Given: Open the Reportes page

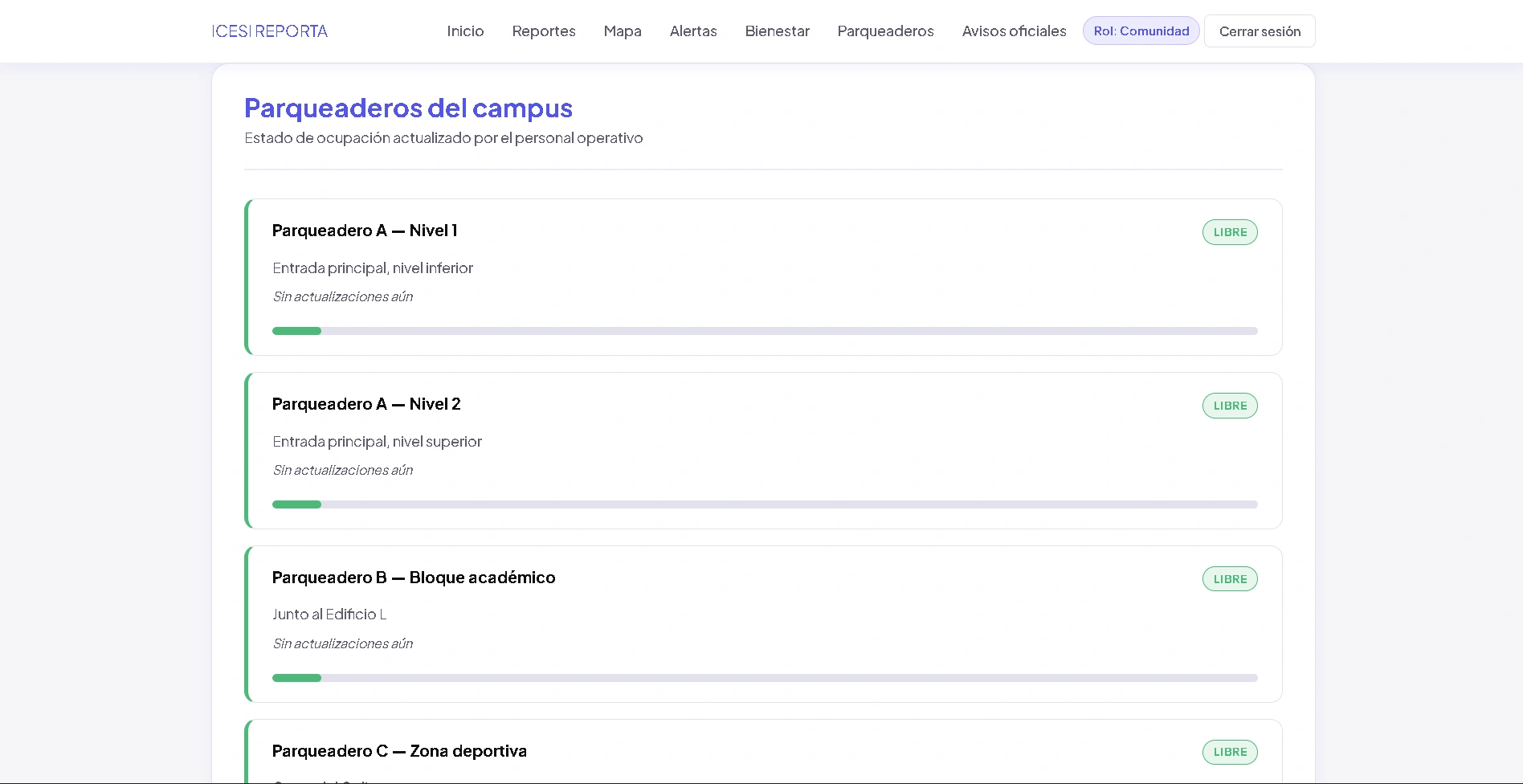Looking at the screenshot, I should pyautogui.click(x=544, y=31).
